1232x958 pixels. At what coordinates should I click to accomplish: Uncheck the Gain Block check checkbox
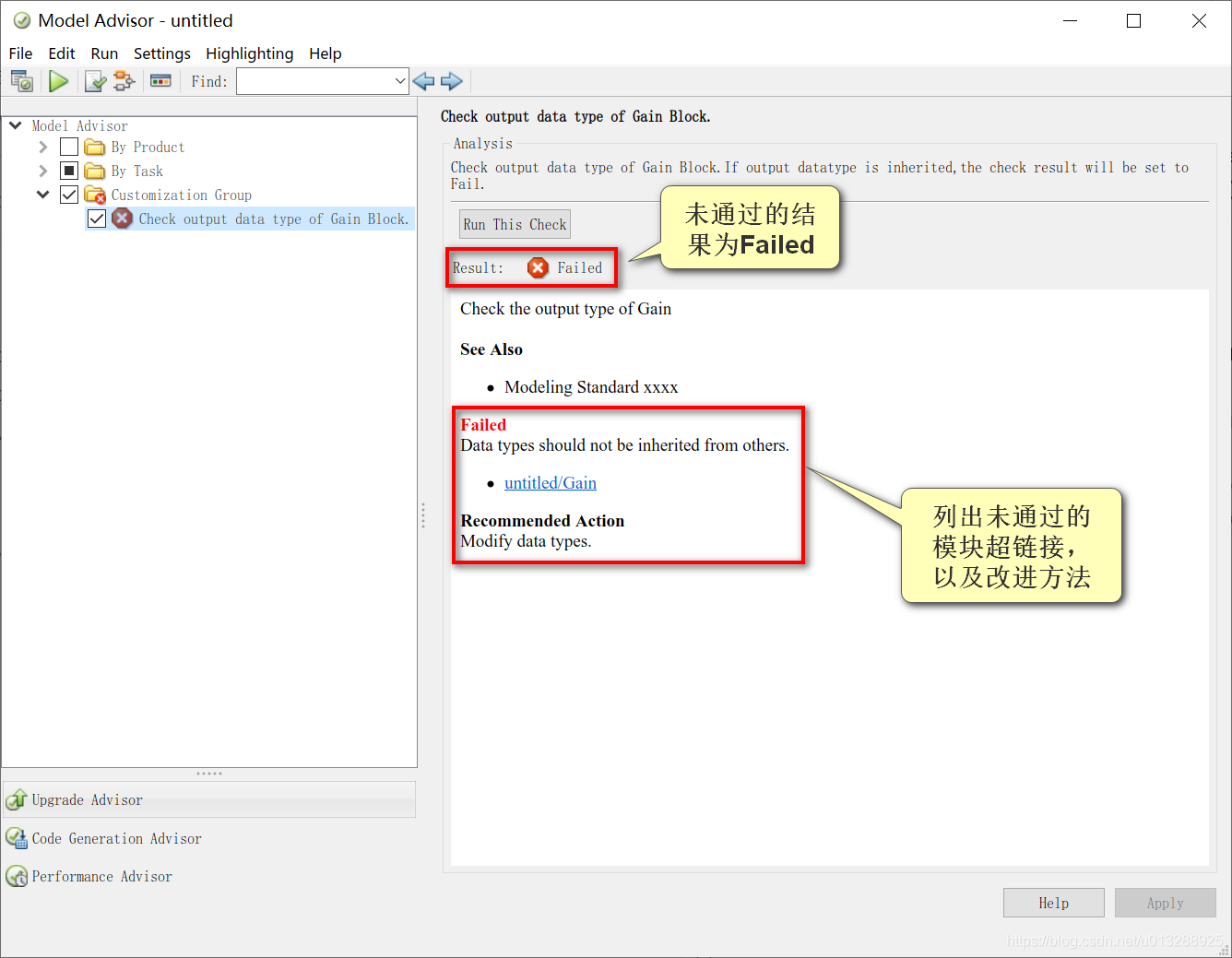coord(97,219)
